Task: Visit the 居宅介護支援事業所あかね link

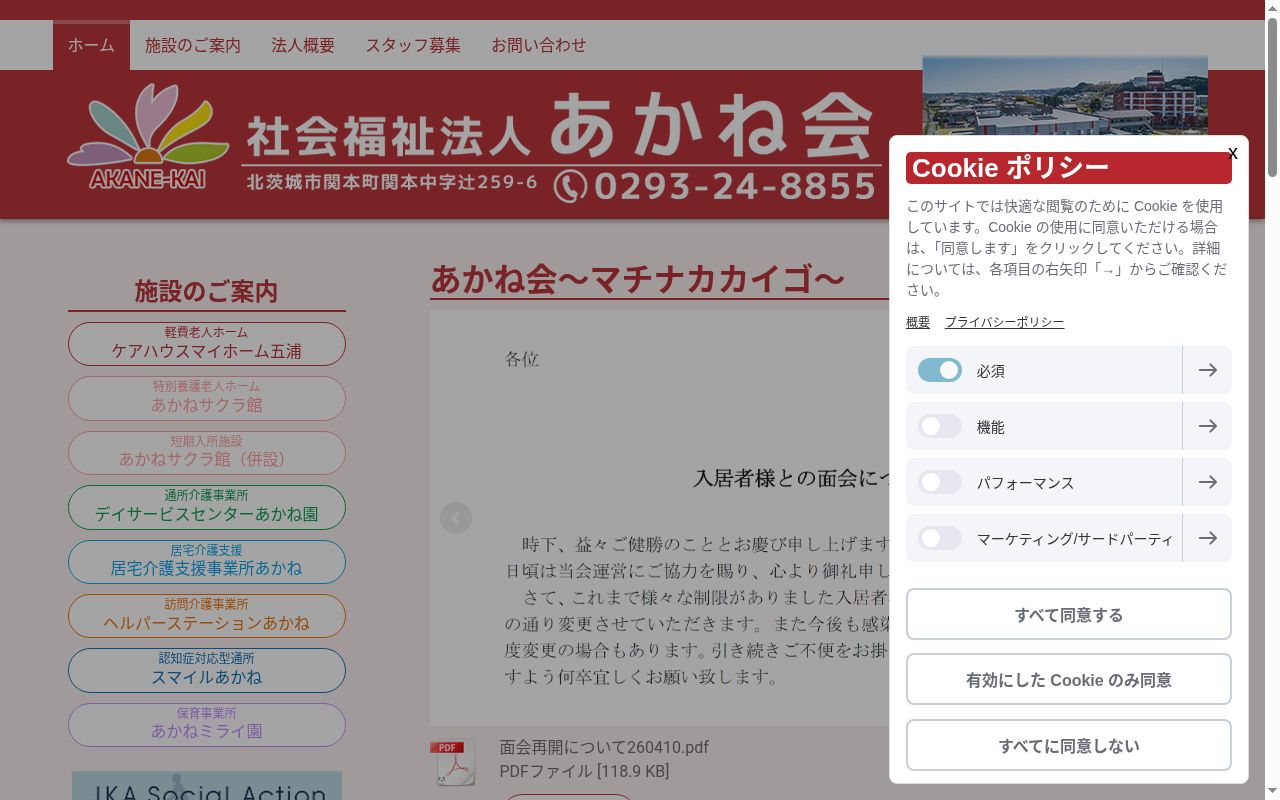Action: [207, 562]
